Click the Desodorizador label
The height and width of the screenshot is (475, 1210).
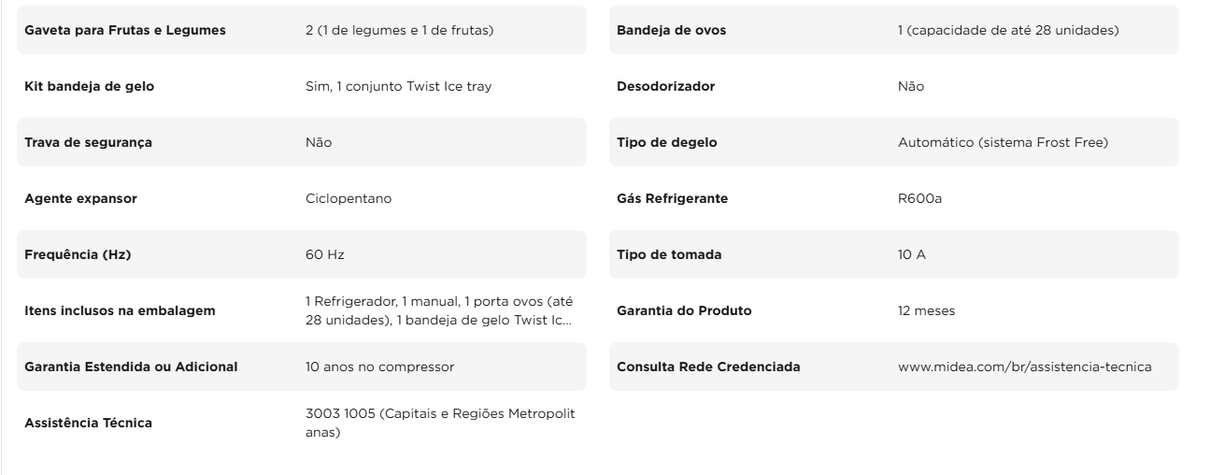(665, 86)
